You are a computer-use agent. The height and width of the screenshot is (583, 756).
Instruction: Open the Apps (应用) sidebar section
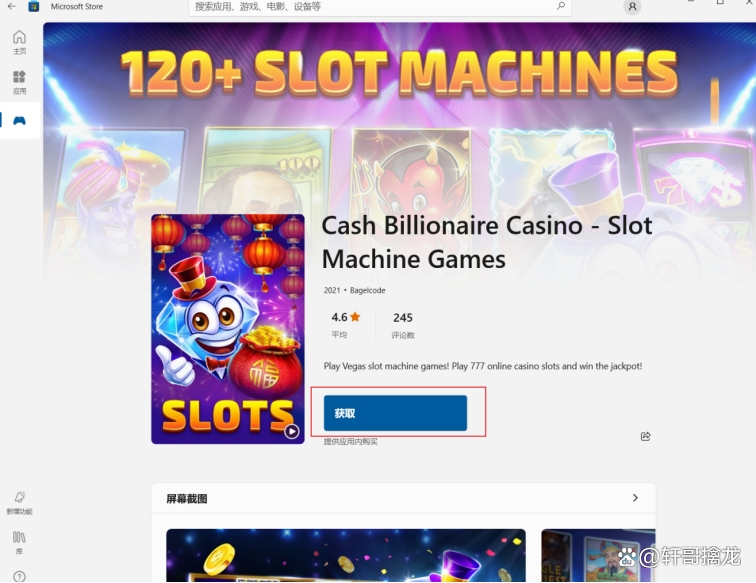(x=19, y=82)
